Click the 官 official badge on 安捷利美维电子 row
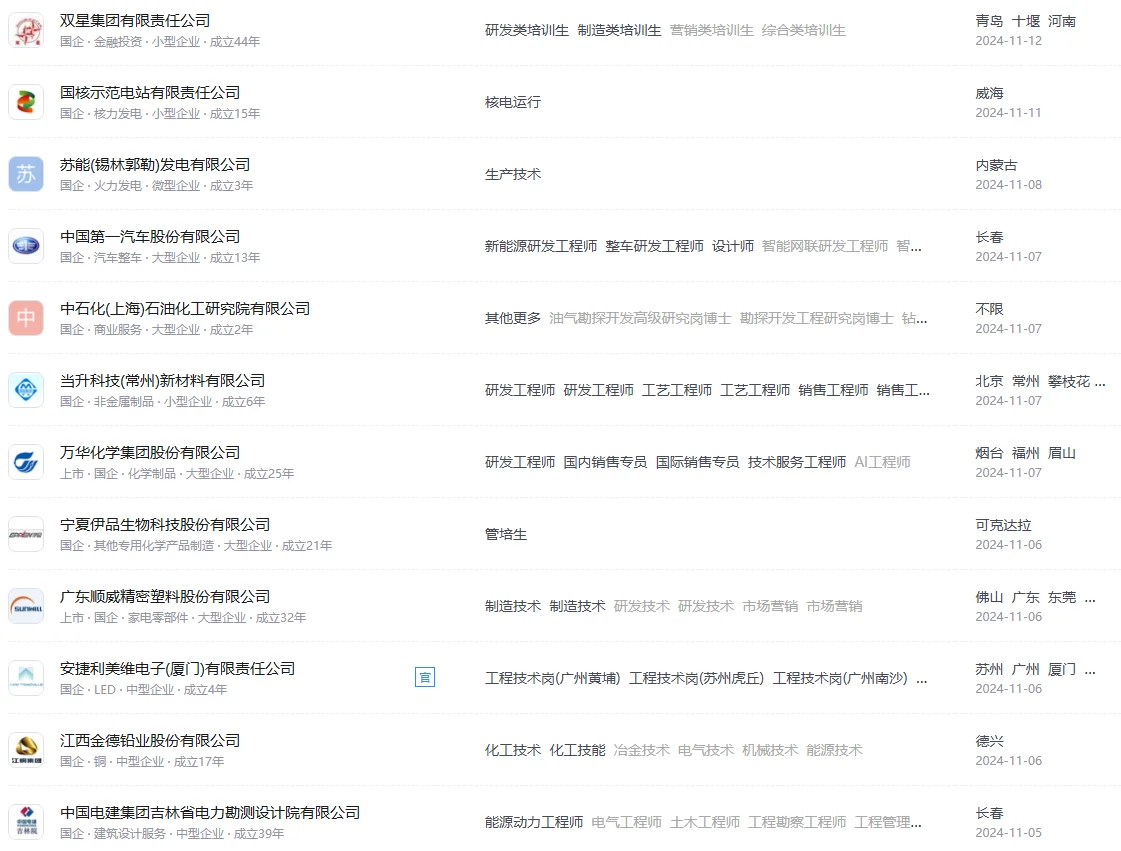The height and width of the screenshot is (851, 1121). [425, 677]
